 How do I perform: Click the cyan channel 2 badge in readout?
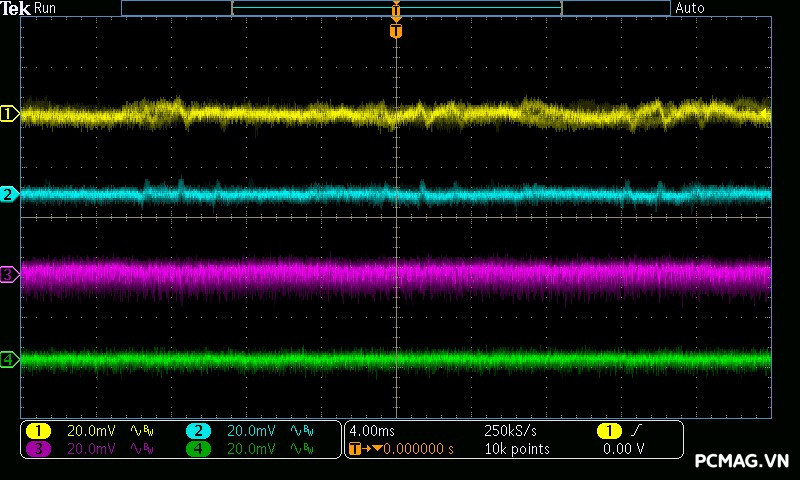198,431
